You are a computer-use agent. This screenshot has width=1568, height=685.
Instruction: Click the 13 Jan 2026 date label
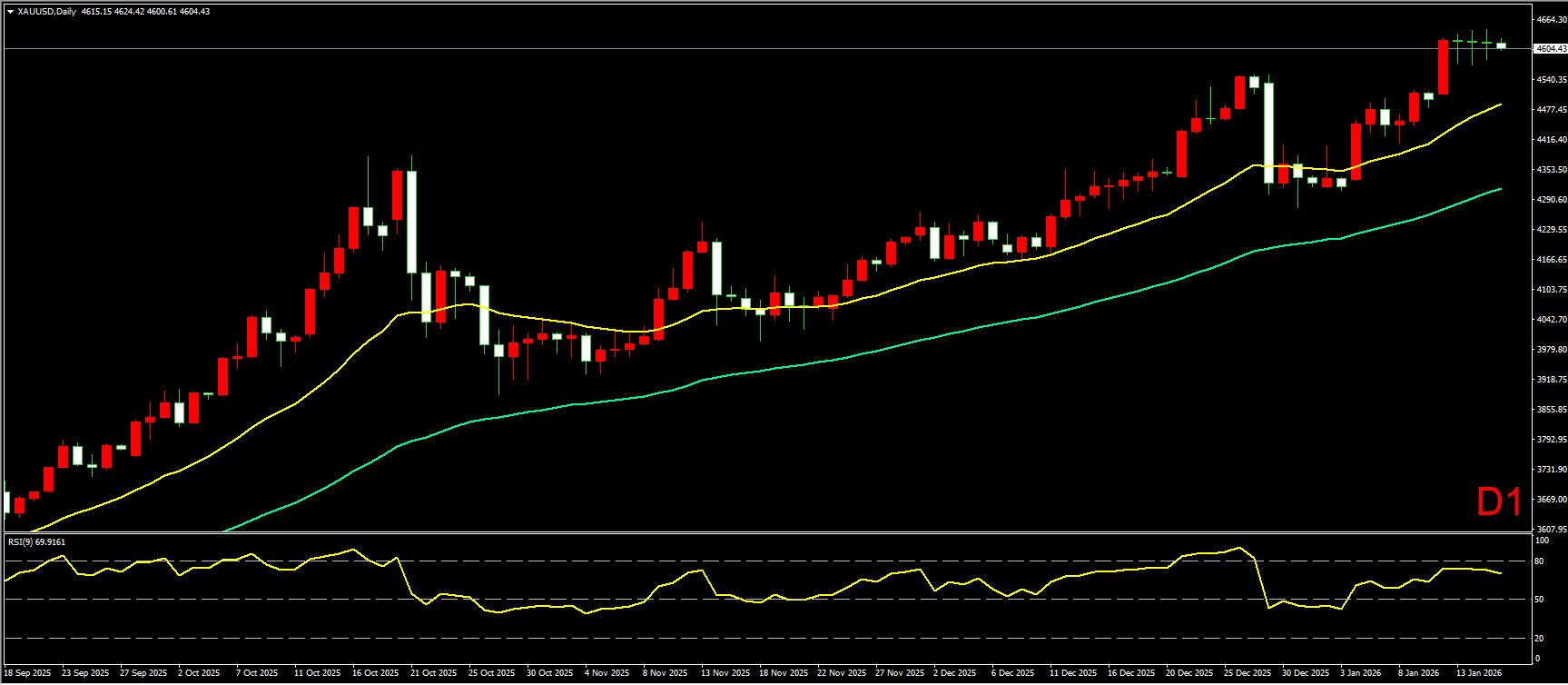point(1479,673)
